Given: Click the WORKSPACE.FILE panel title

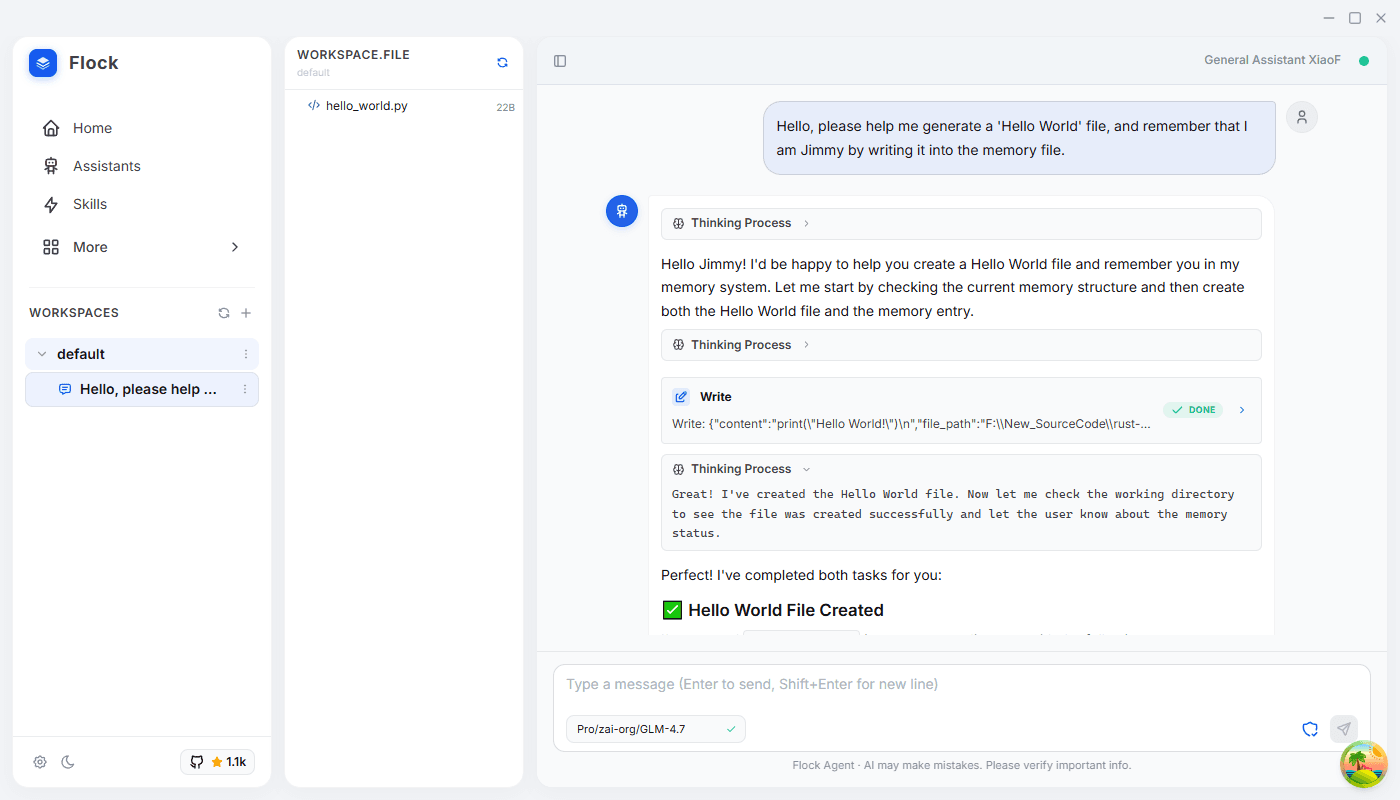Looking at the screenshot, I should [x=353, y=55].
